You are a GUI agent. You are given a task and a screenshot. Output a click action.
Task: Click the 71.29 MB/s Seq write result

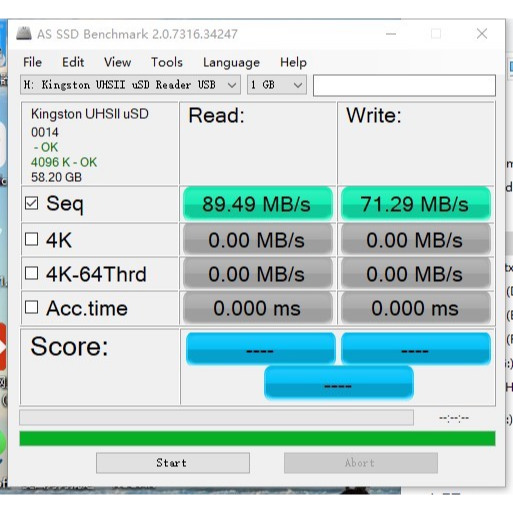[x=416, y=204]
